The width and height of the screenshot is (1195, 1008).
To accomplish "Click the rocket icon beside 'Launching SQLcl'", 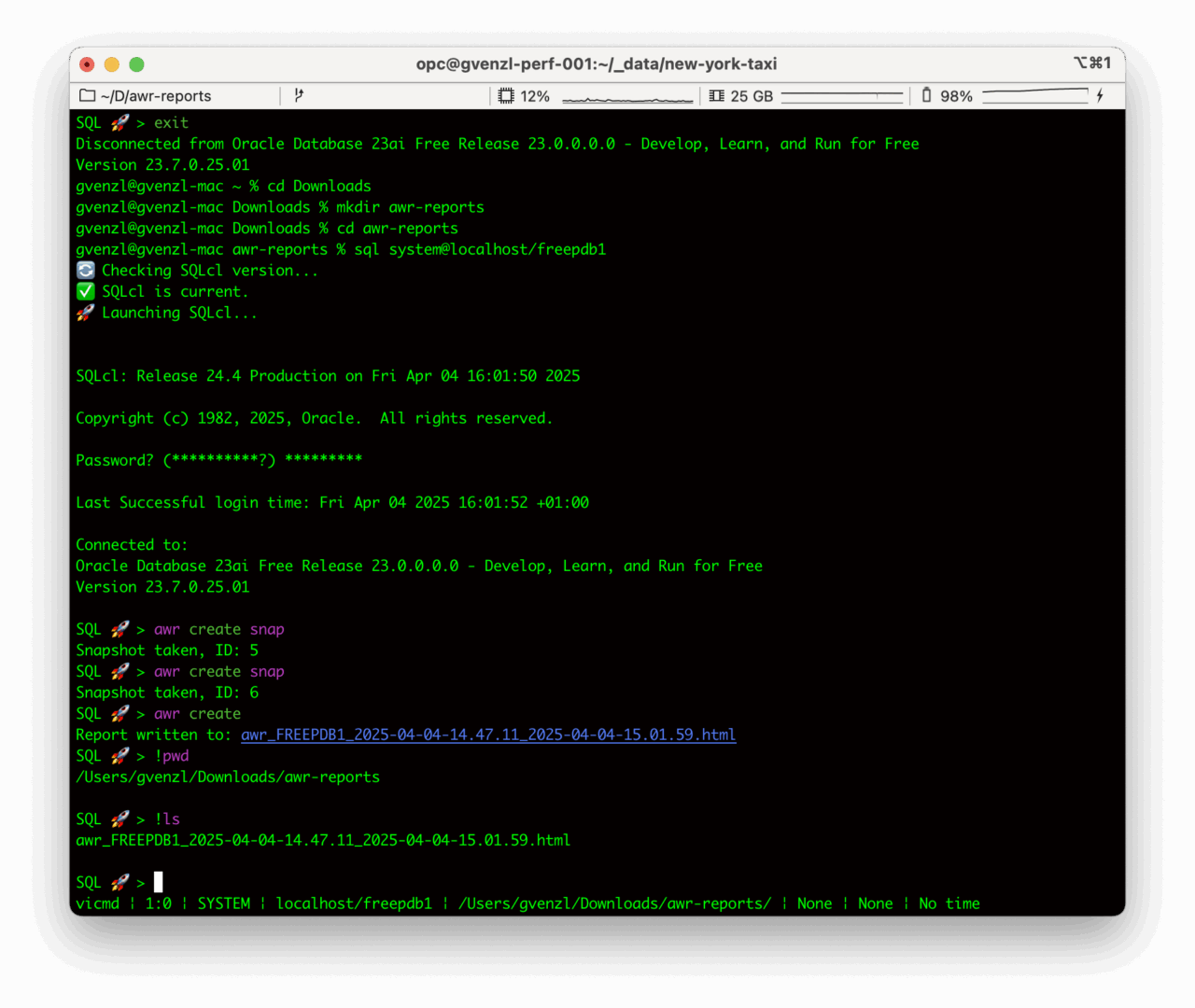I will coord(85,312).
